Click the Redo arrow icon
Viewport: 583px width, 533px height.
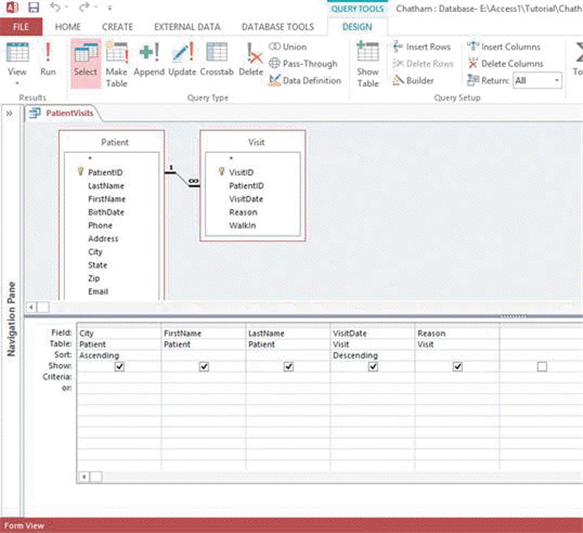point(84,7)
